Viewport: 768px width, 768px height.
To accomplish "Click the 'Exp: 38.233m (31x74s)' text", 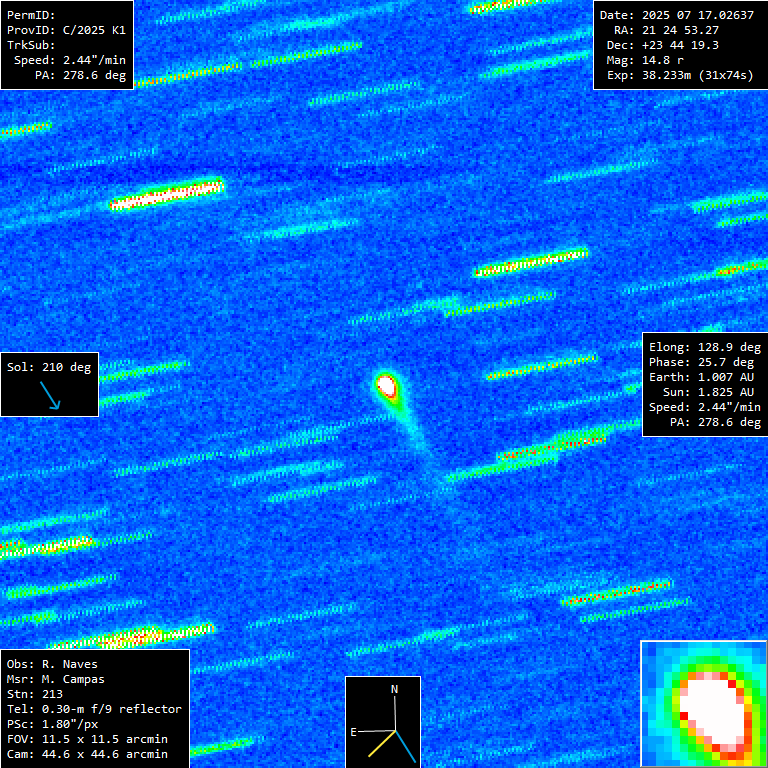I will 680,75.
